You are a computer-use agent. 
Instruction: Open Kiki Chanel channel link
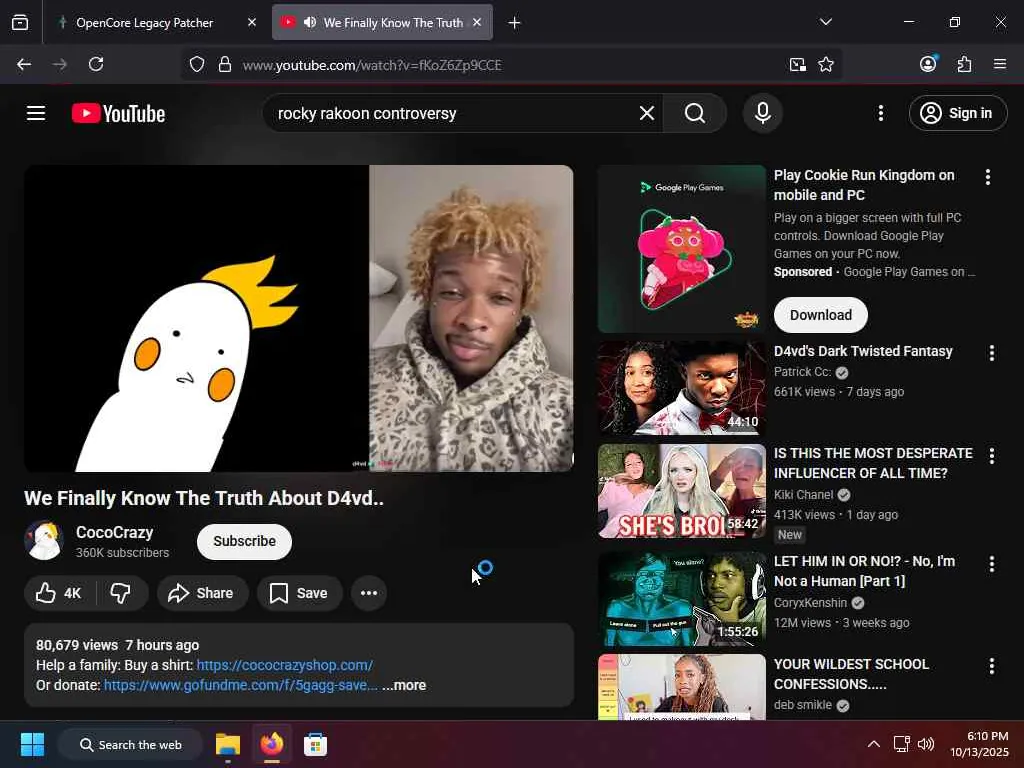tap(803, 494)
